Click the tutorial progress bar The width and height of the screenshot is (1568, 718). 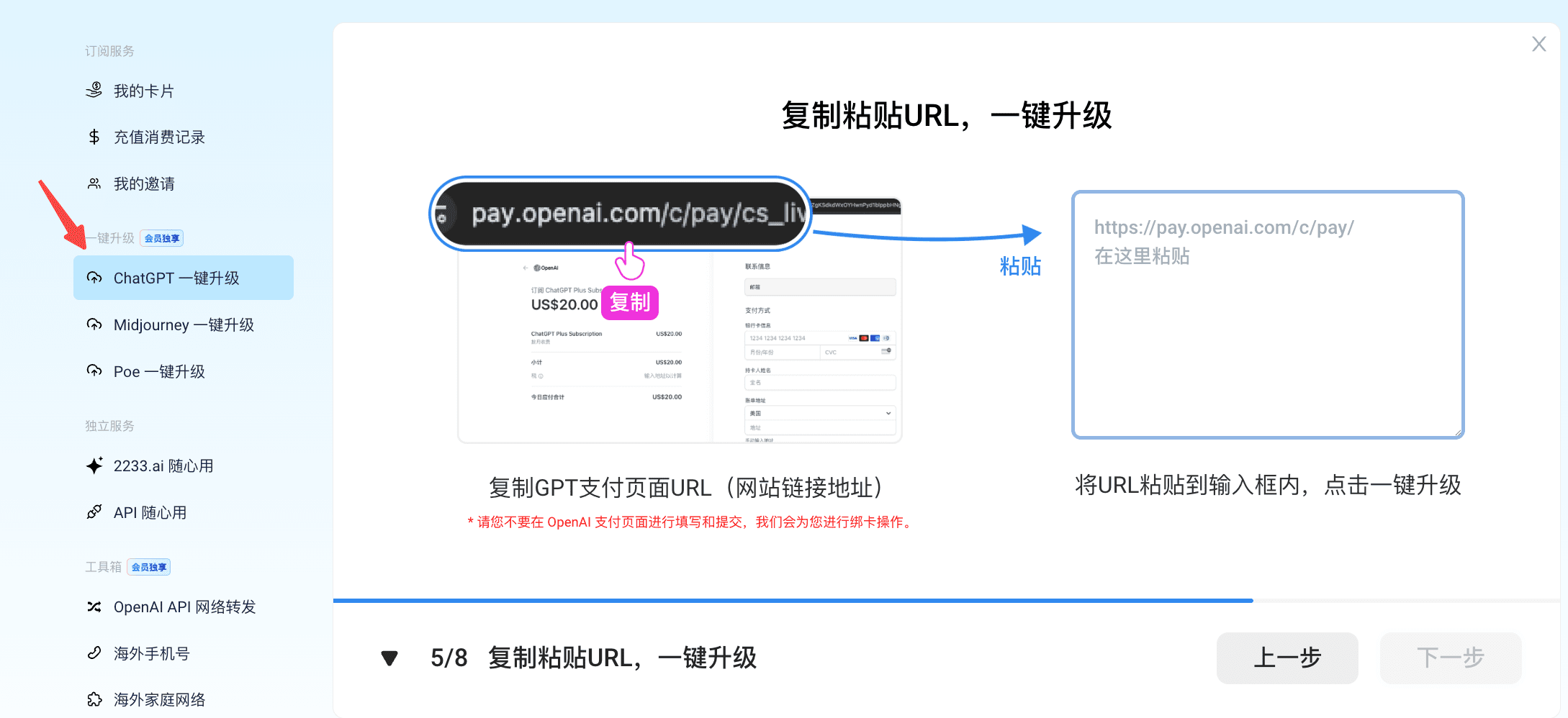[x=946, y=600]
